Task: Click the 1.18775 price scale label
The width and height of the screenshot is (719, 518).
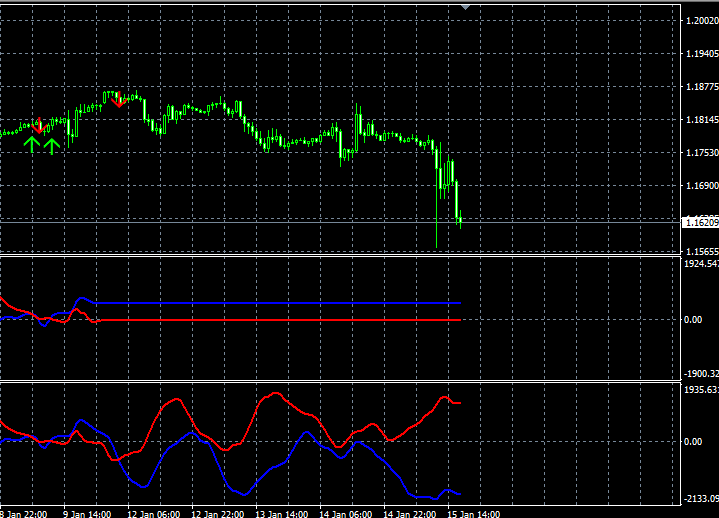Action: (702, 87)
